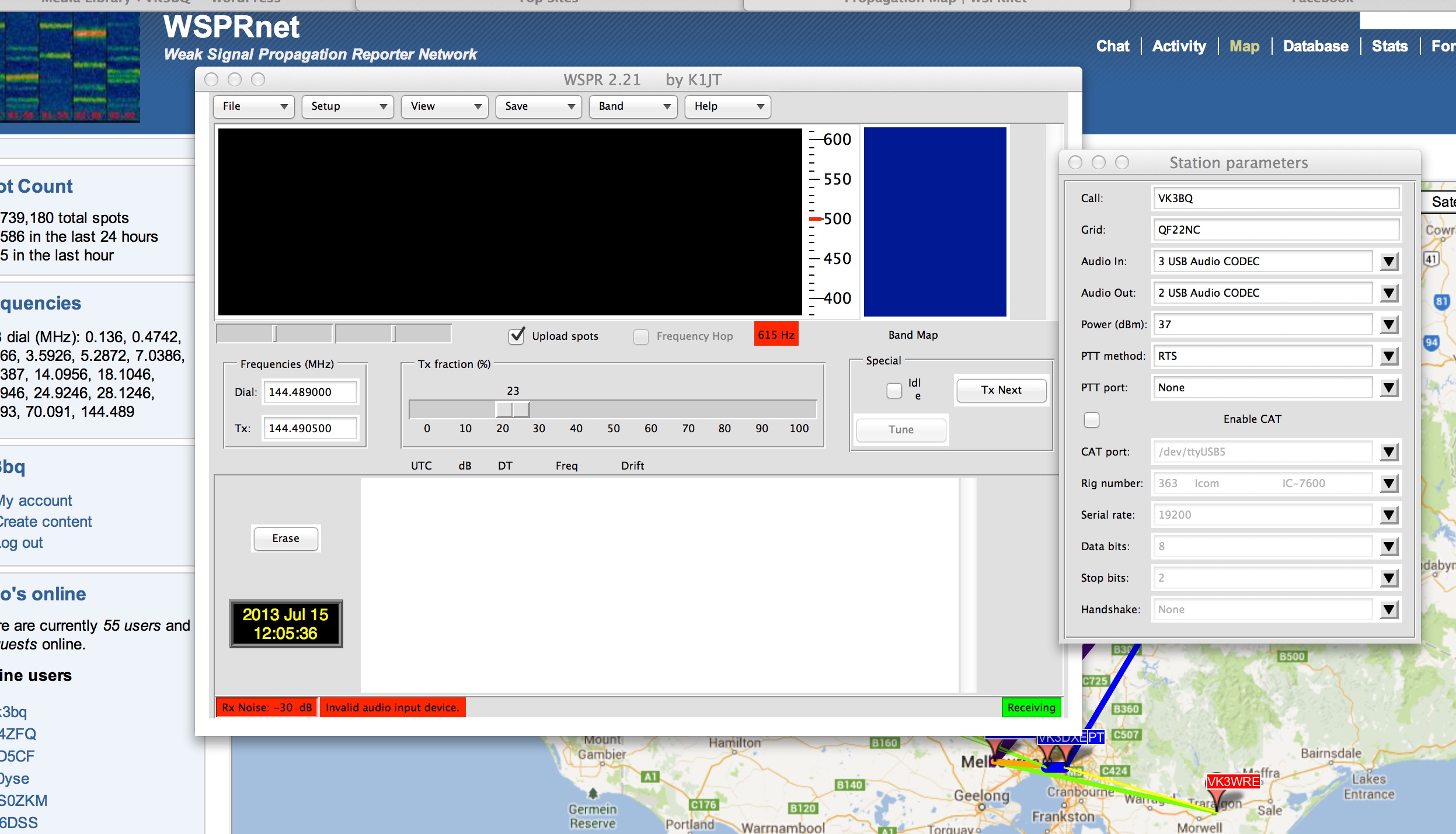Image resolution: width=1456 pixels, height=834 pixels.
Task: Click the clock display showing 2013 Jul 15
Action: pyautogui.click(x=285, y=624)
